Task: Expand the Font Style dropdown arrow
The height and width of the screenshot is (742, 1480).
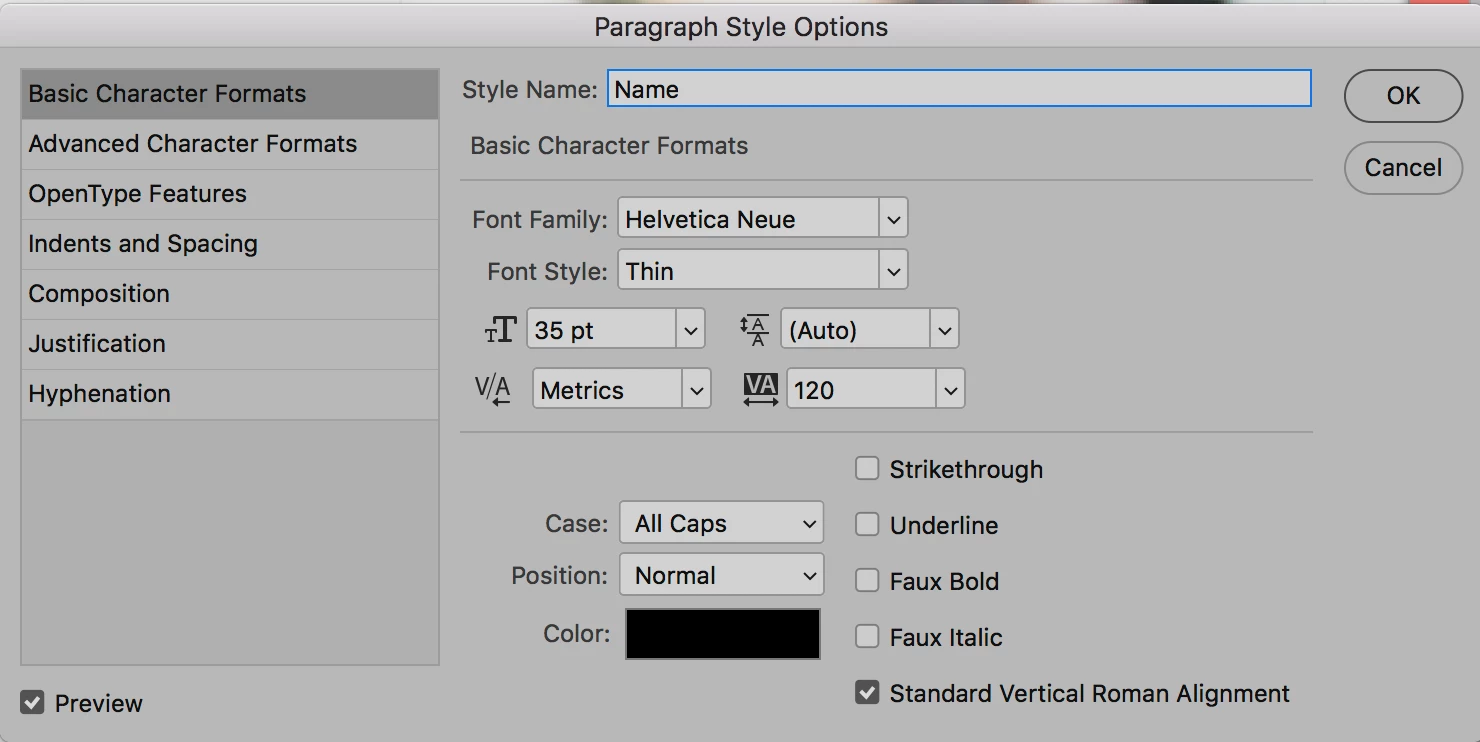Action: 892,271
